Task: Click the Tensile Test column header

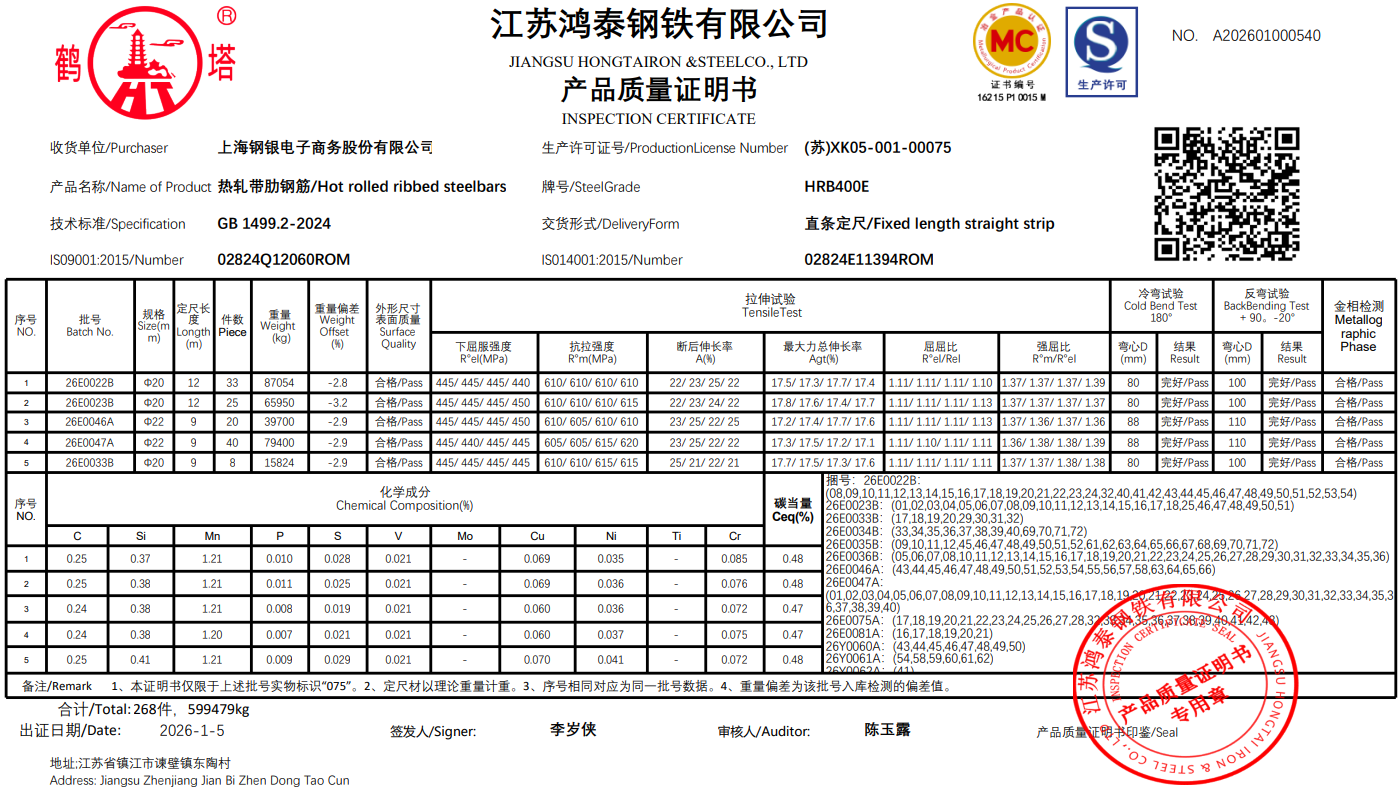Action: tap(771, 306)
